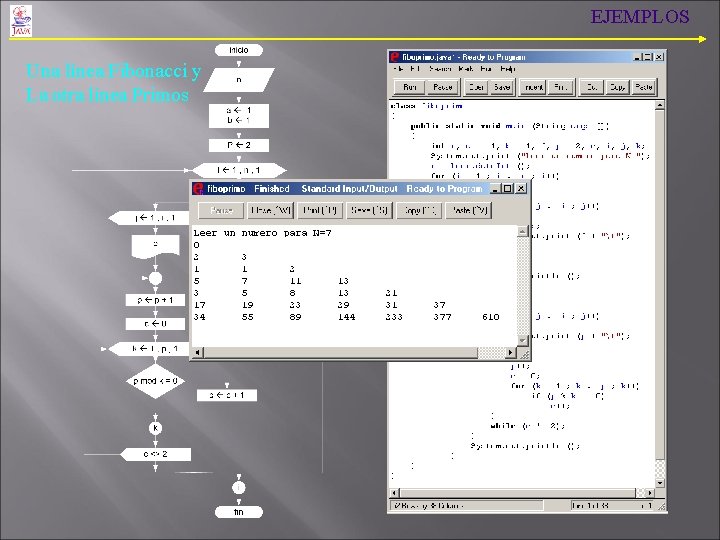Click the value 610 in the output
This screenshot has width=720, height=540.
[491, 317]
